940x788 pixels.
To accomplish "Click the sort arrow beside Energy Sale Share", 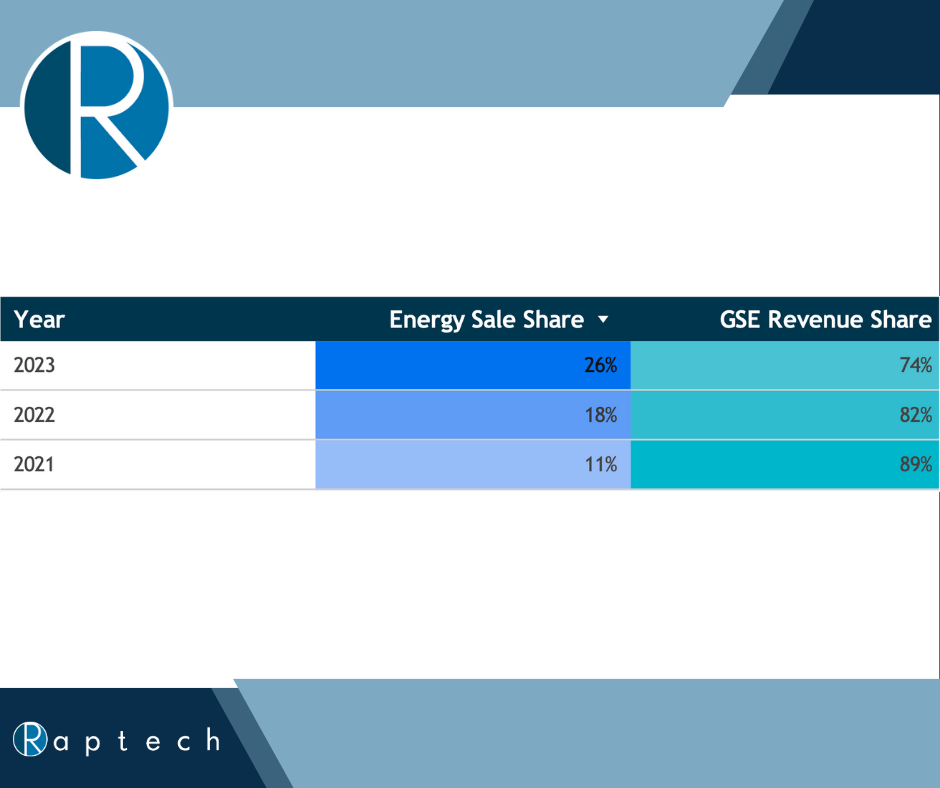I will point(603,320).
